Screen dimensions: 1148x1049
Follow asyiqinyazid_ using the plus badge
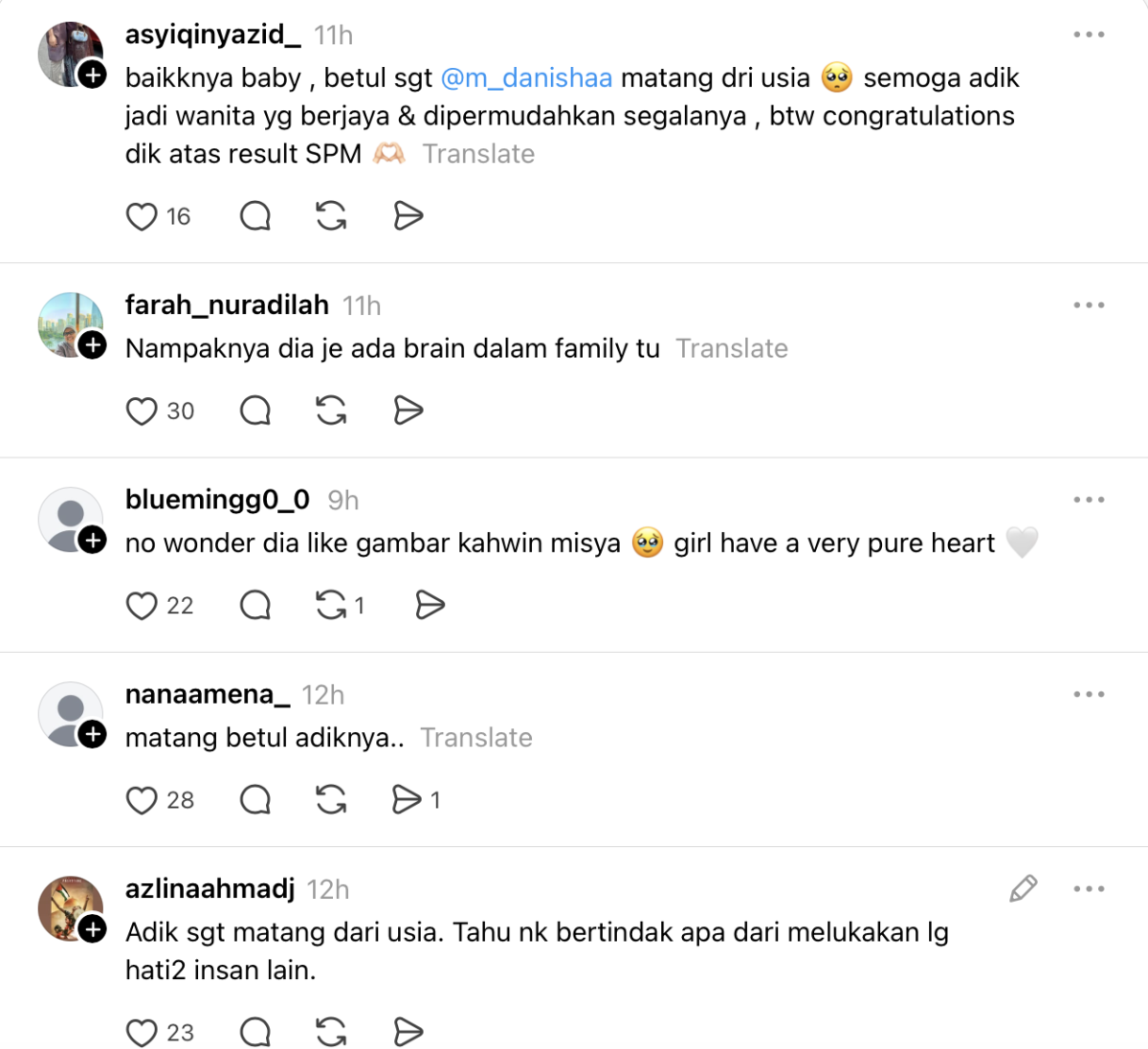[x=92, y=74]
